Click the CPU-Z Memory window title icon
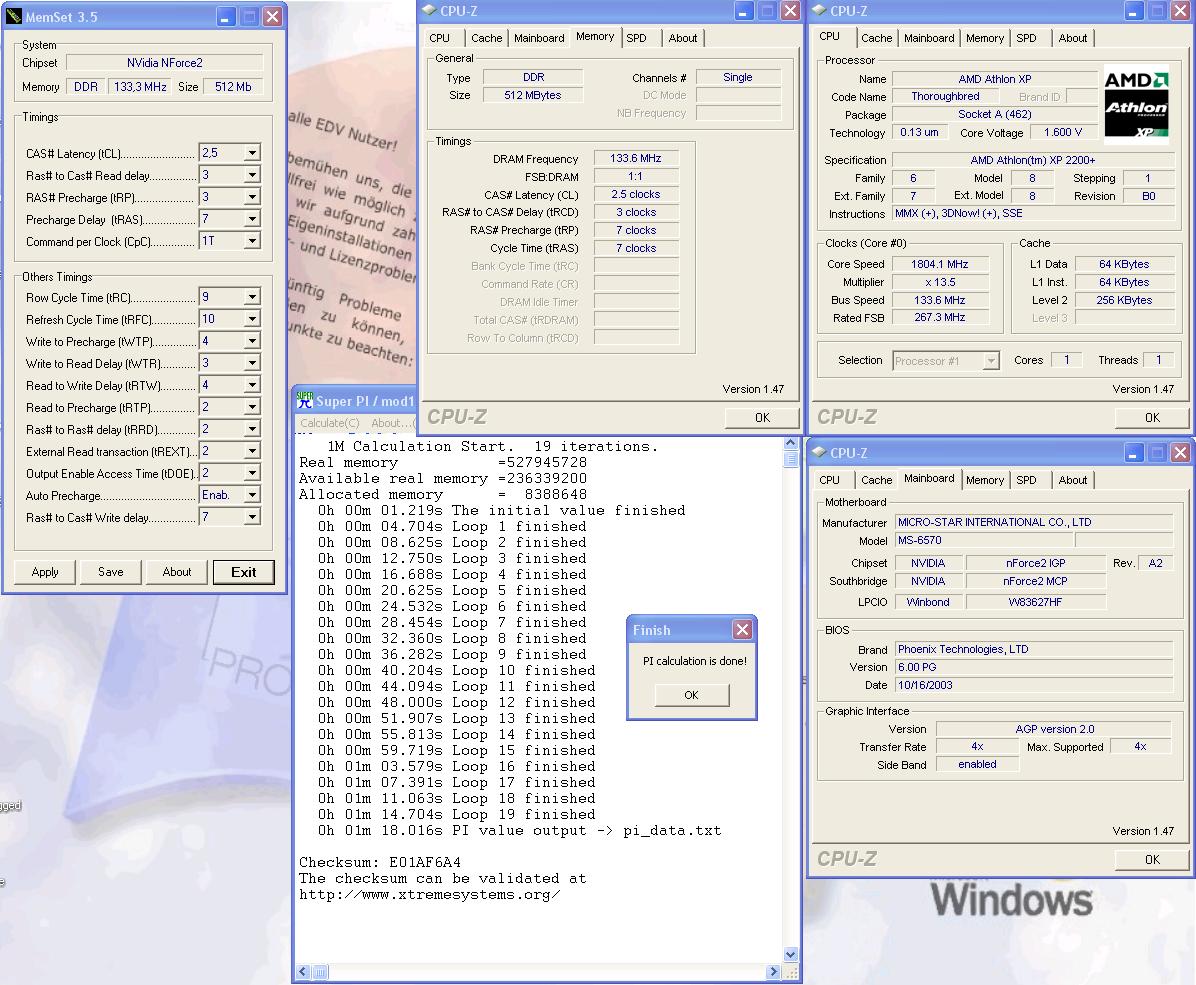 pos(429,10)
